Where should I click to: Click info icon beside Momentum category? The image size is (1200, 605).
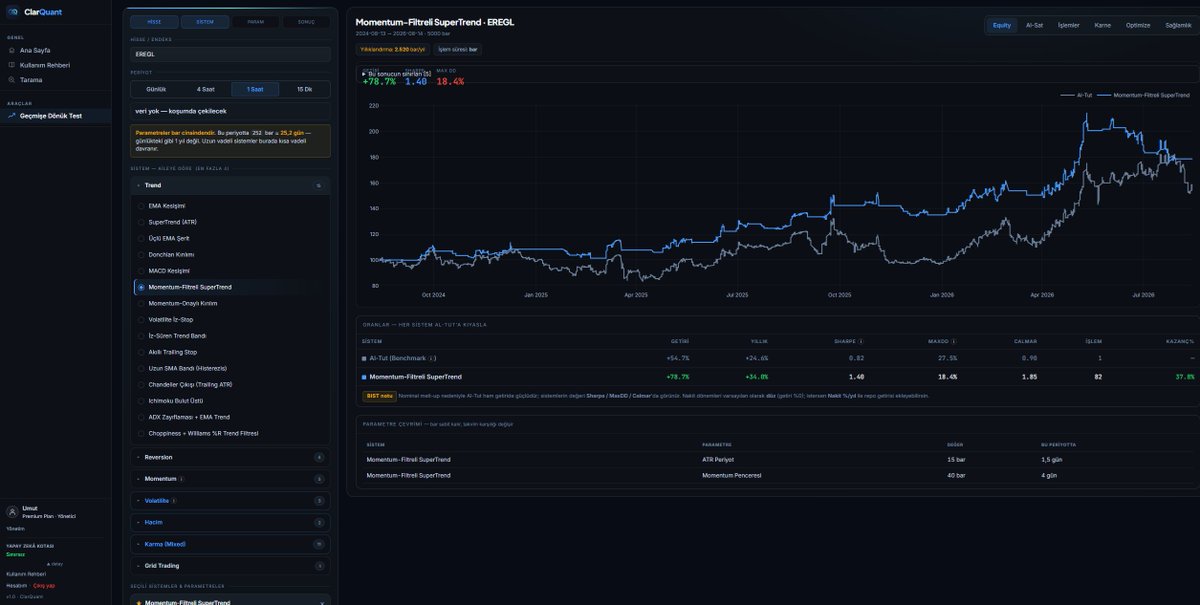pos(181,479)
